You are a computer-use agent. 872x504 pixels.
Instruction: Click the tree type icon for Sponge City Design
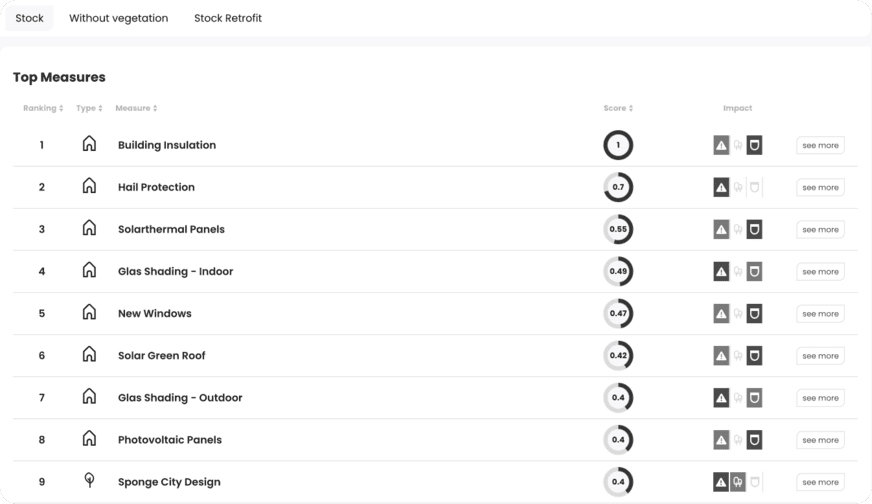89,480
